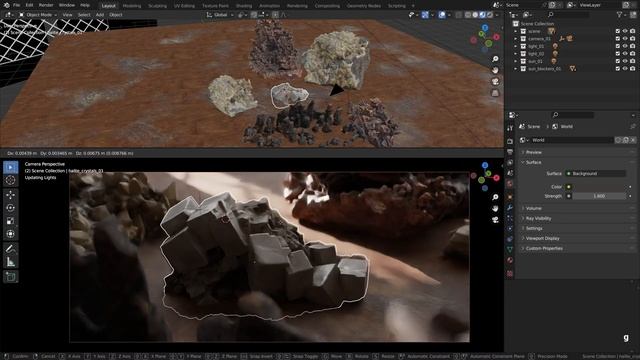Expand the Custom Properties panel

577,249
